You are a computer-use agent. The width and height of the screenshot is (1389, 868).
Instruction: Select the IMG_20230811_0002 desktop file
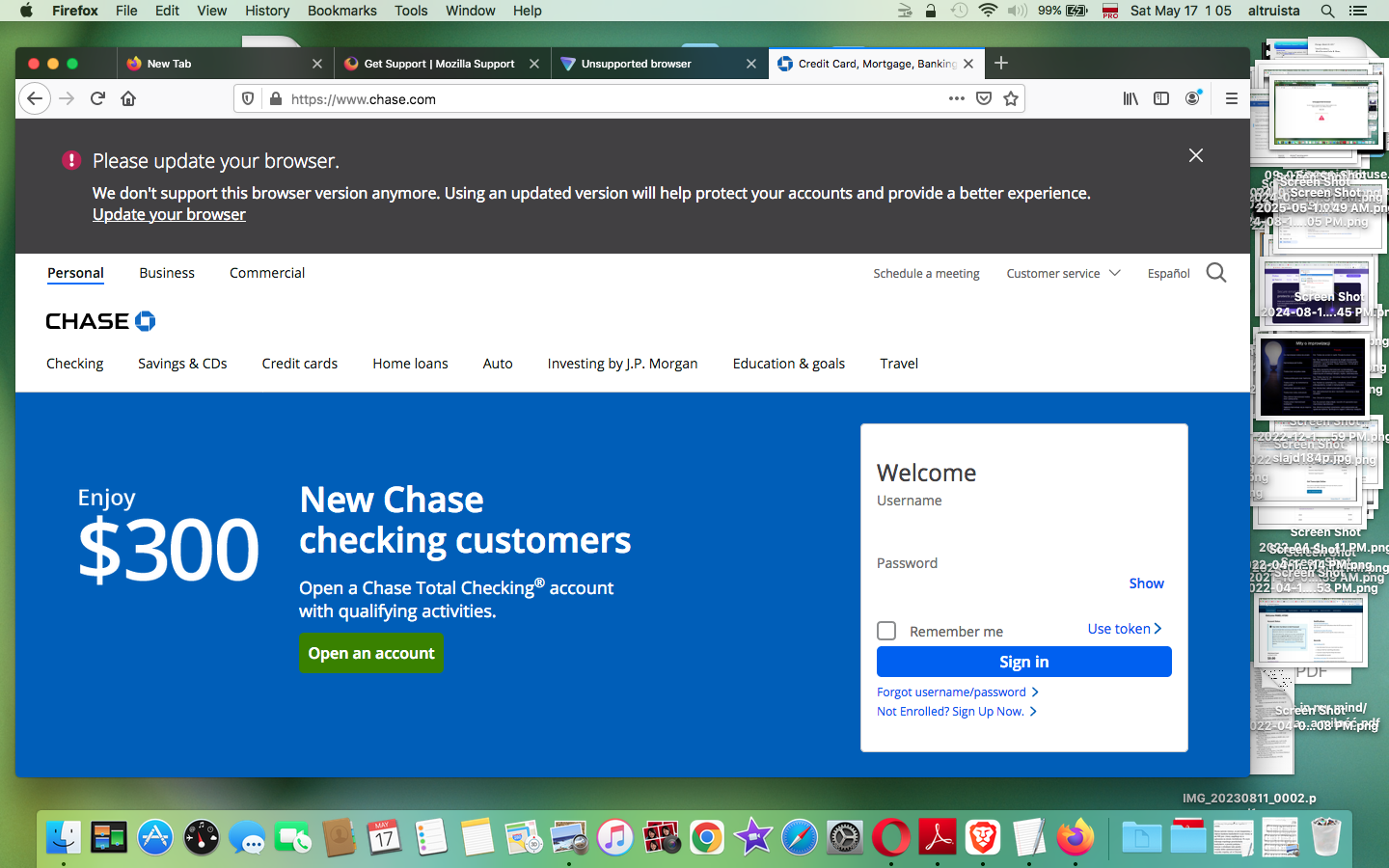(x=1249, y=798)
